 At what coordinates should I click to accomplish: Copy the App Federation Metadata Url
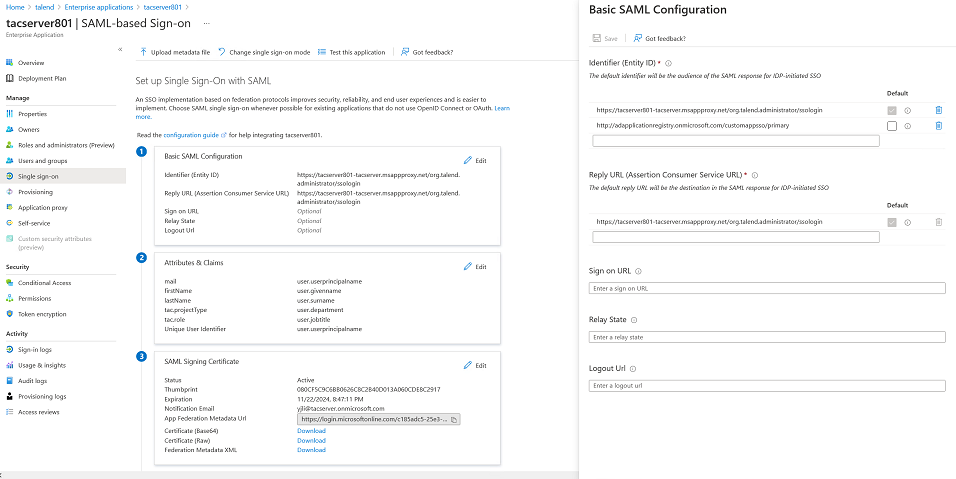click(454, 419)
